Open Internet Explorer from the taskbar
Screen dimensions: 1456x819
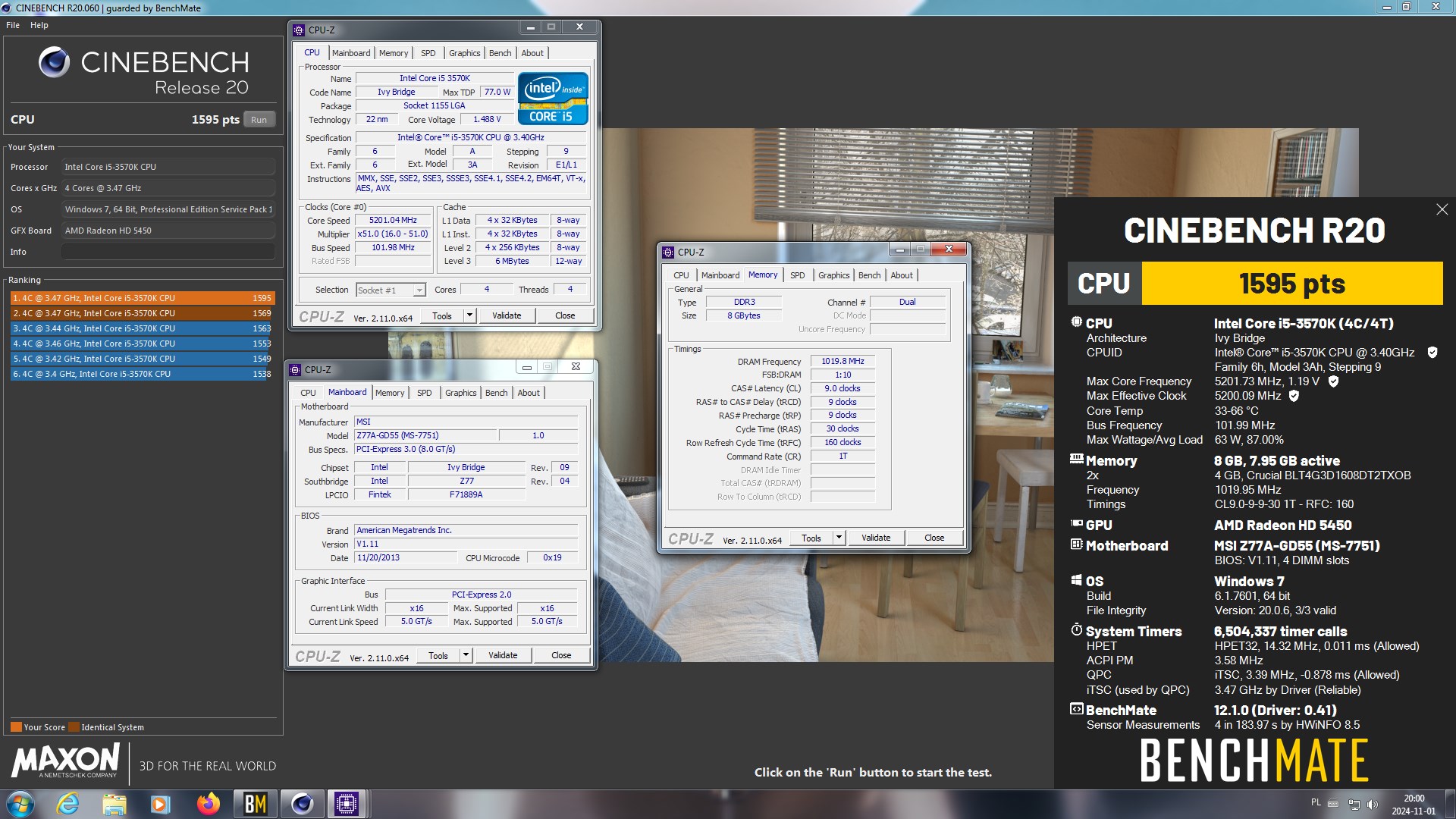pos(67,804)
